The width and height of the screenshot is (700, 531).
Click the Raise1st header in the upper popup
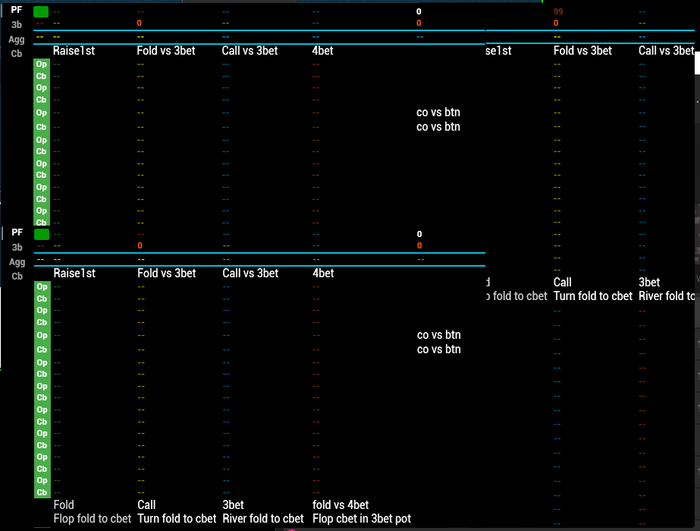(x=74, y=51)
